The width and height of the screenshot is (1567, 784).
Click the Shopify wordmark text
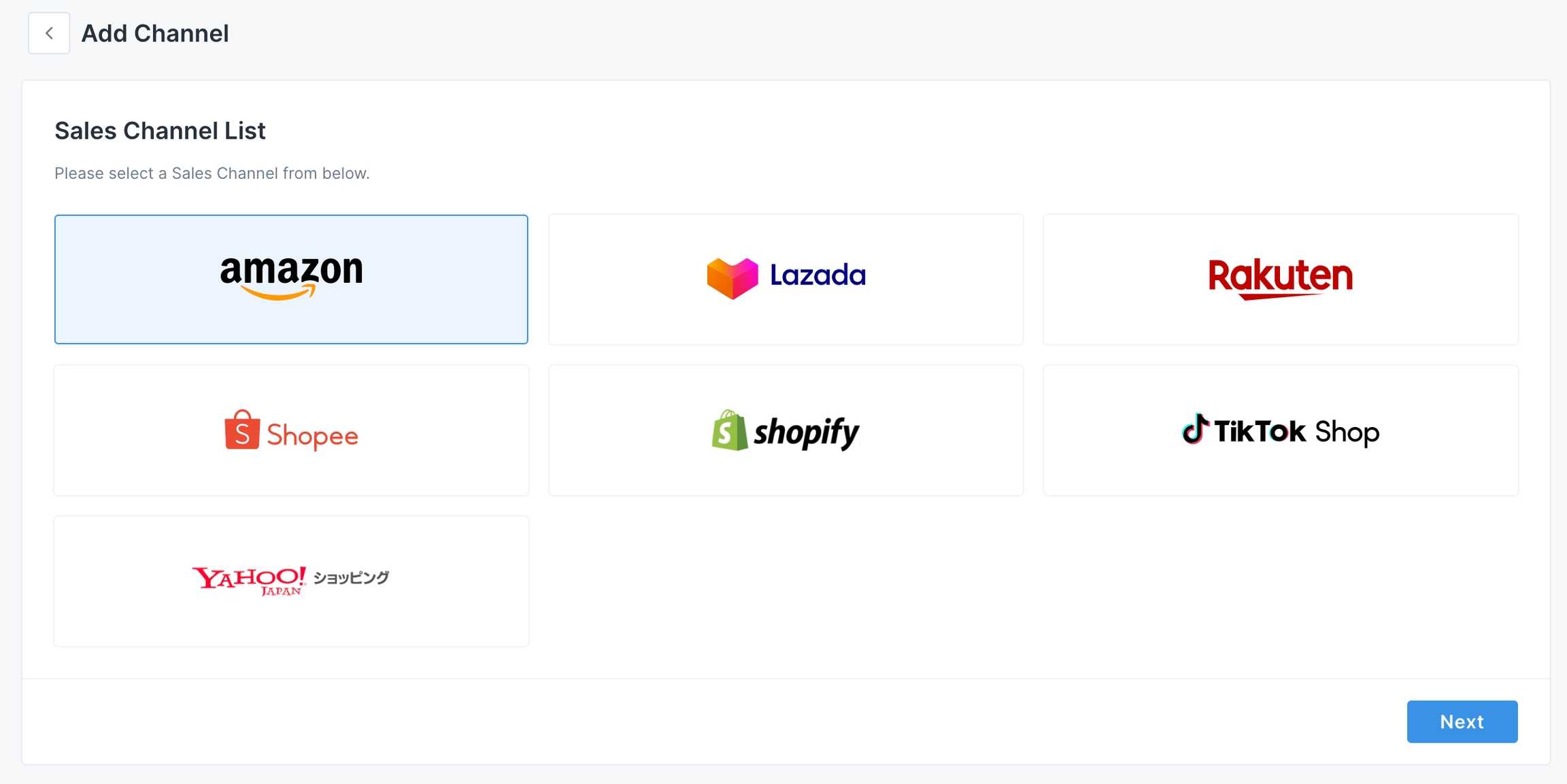807,432
